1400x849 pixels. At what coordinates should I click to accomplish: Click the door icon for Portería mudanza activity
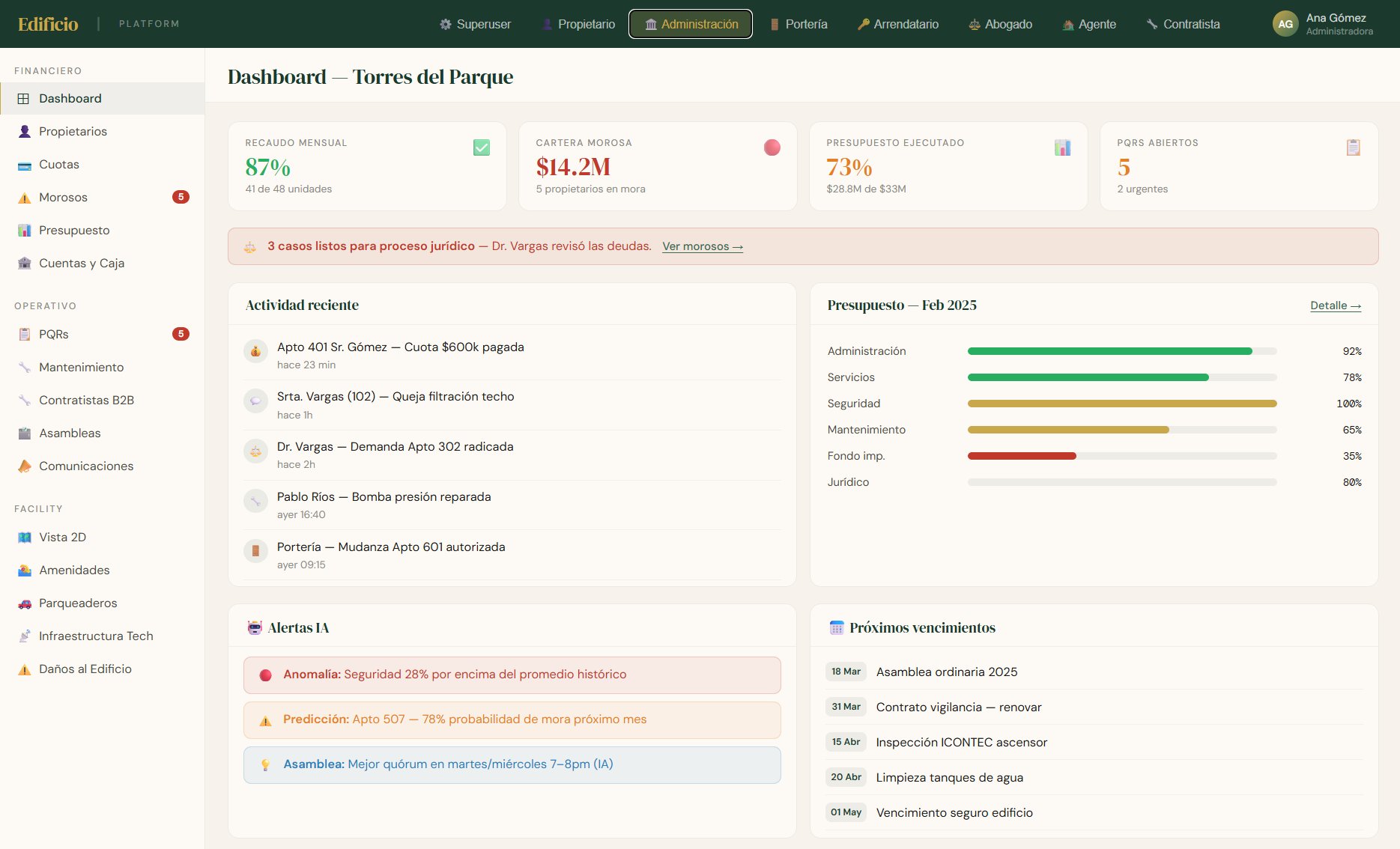click(255, 551)
